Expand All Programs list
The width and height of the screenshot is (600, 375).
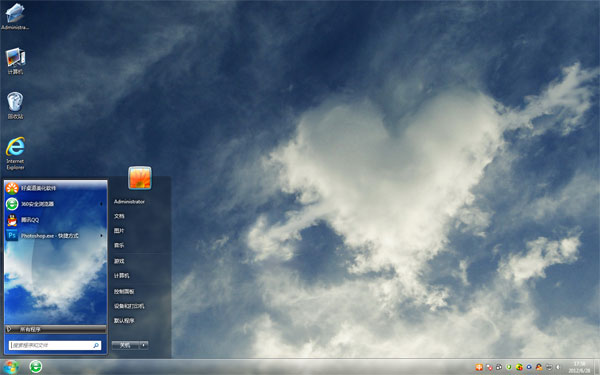pos(55,329)
